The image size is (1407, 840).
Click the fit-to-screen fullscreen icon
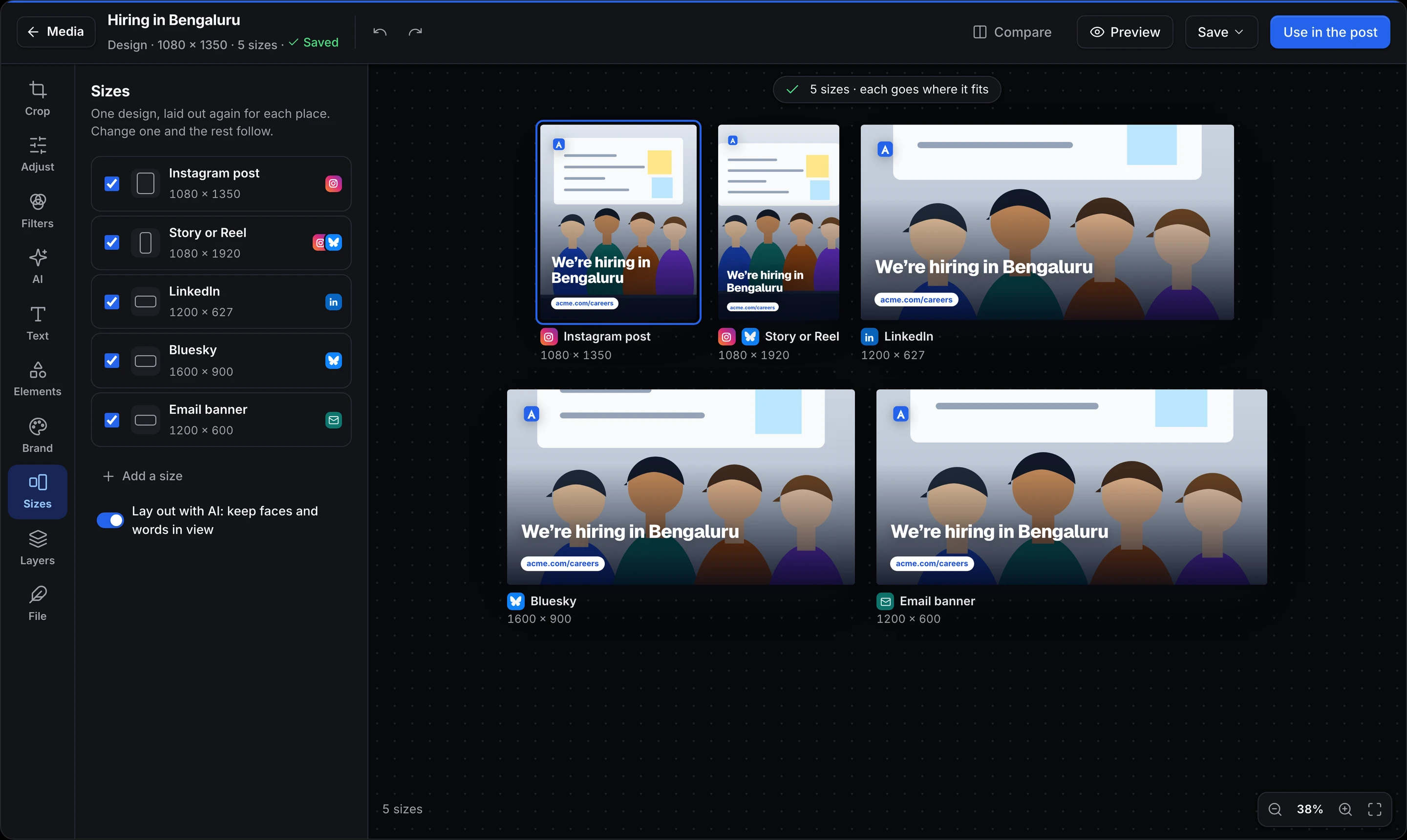1375,809
